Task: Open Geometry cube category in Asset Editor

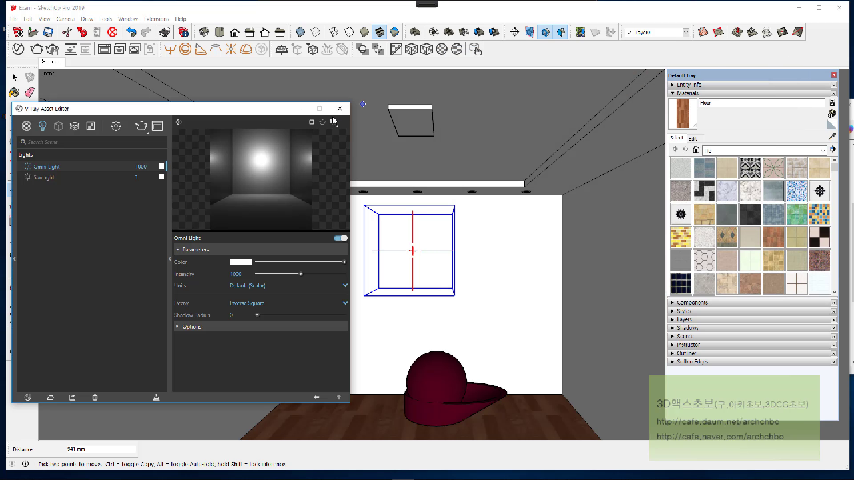Action: (58, 126)
